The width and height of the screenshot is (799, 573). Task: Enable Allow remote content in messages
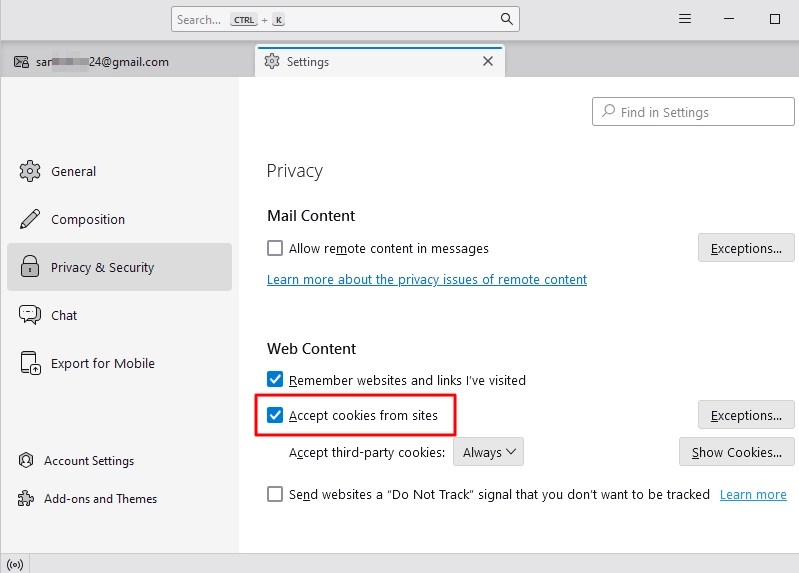coord(275,248)
